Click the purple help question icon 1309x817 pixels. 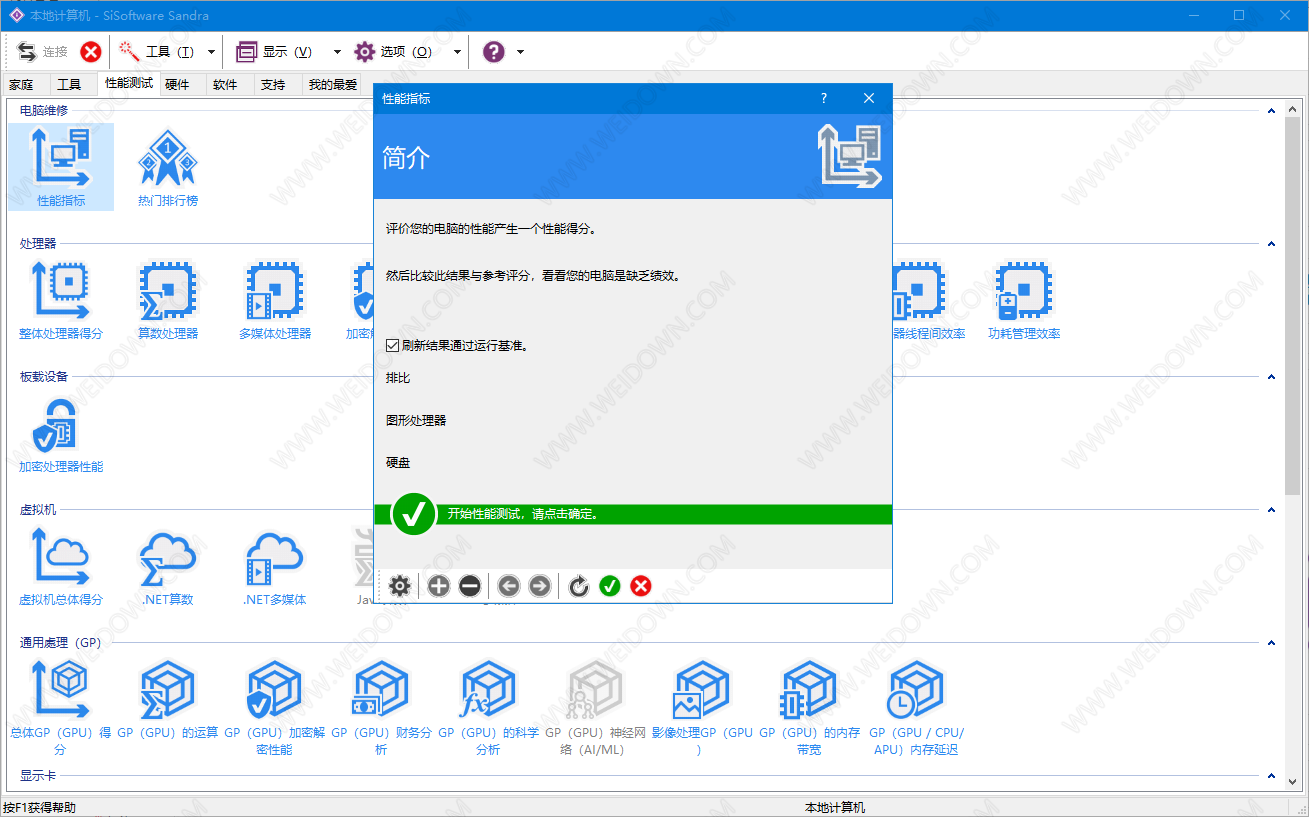(x=494, y=52)
